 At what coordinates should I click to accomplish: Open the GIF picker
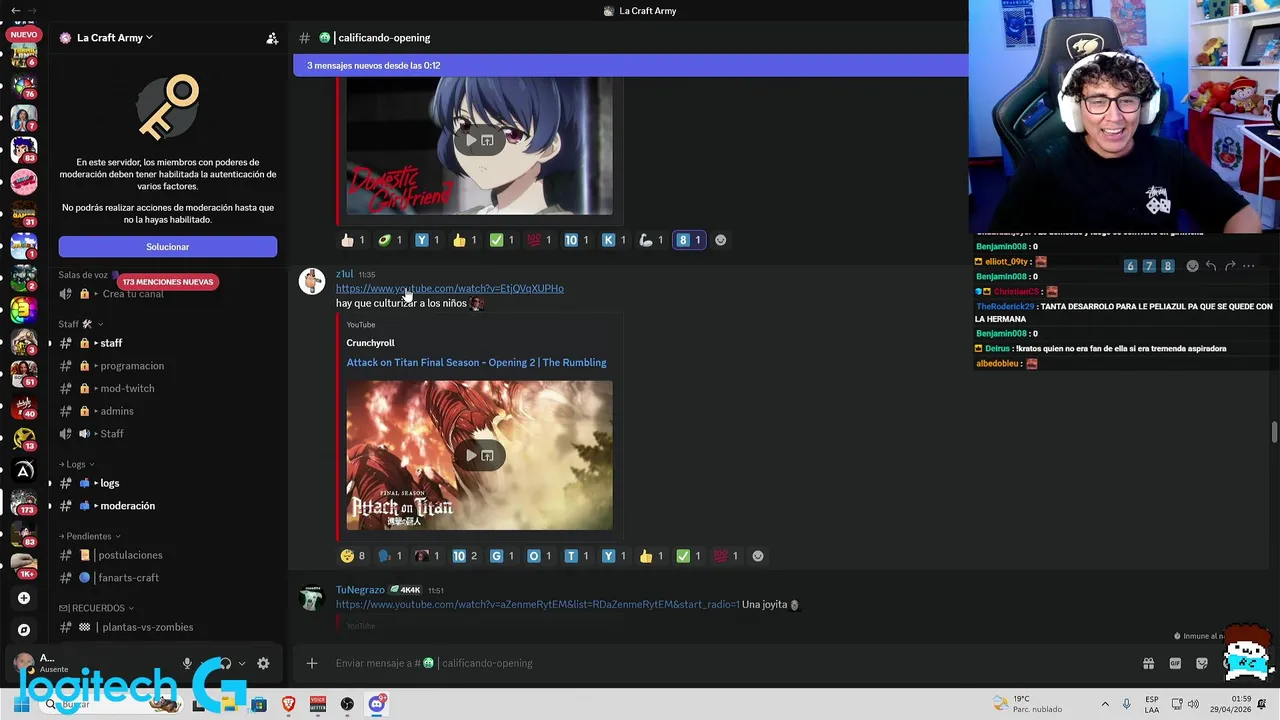(1175, 663)
